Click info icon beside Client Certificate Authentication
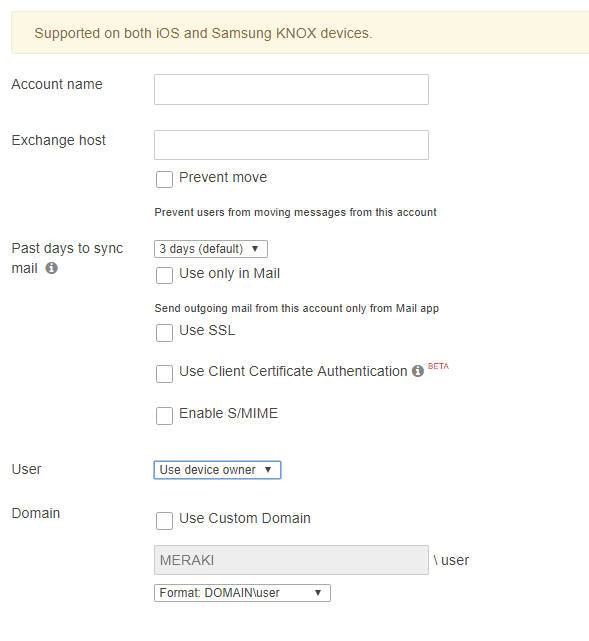This screenshot has height=641, width=589. click(x=417, y=371)
